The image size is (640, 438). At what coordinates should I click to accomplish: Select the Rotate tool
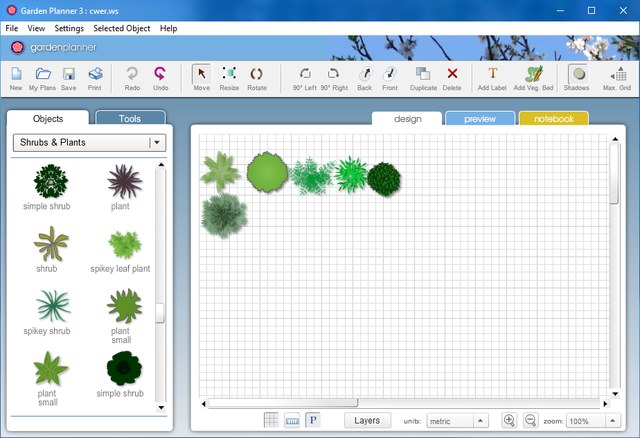[x=257, y=77]
